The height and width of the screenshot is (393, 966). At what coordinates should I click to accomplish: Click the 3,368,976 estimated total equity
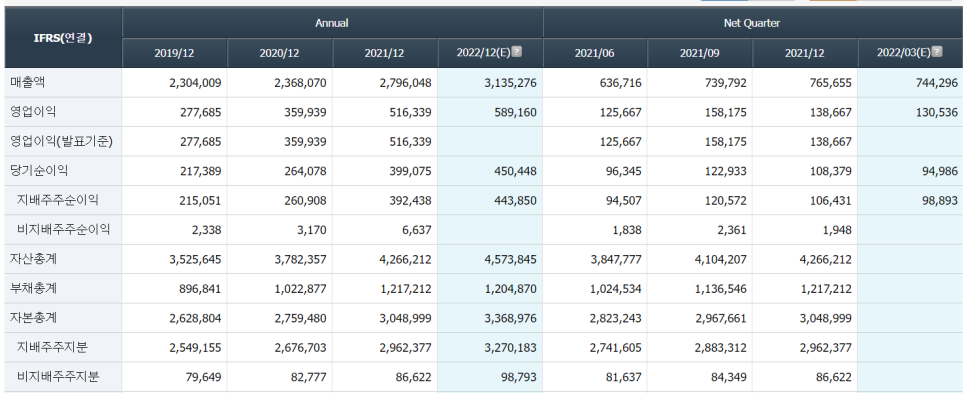coord(510,318)
